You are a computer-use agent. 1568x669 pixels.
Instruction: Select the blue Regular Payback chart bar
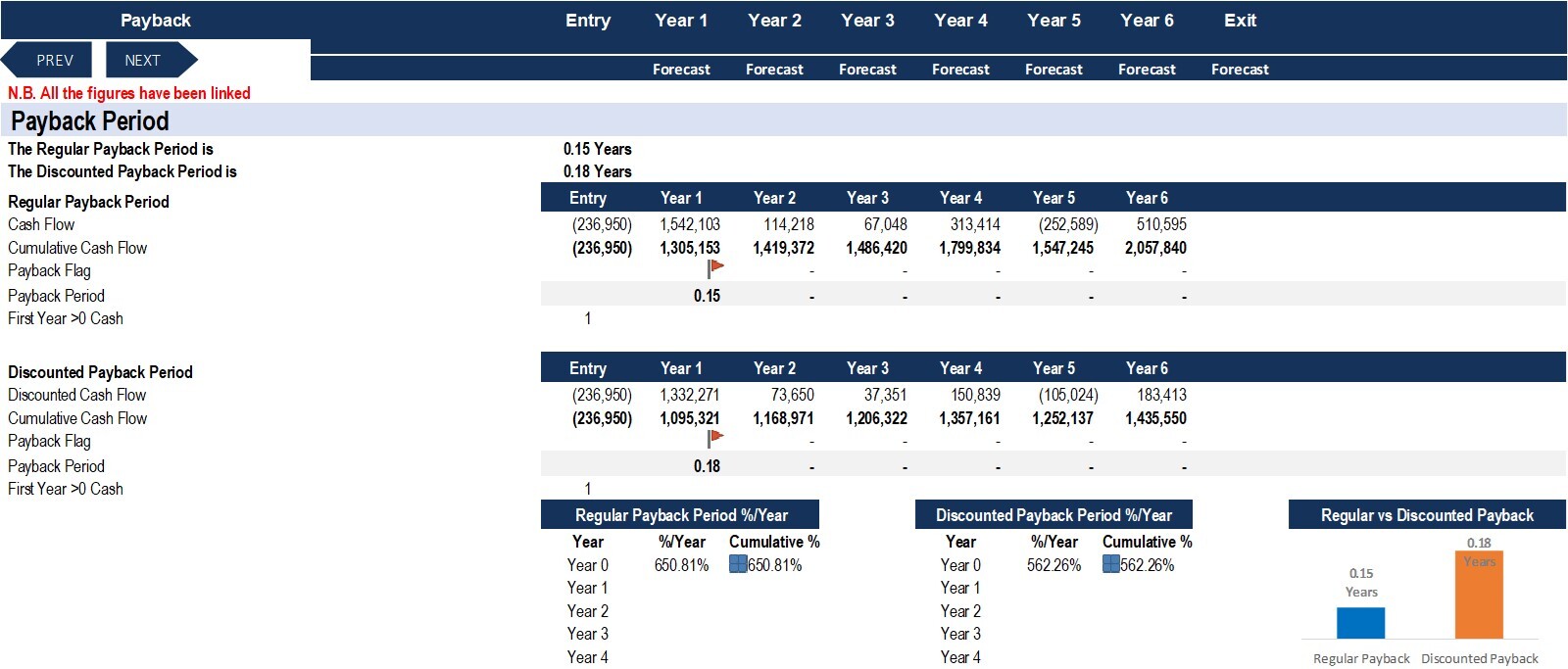[x=1360, y=623]
